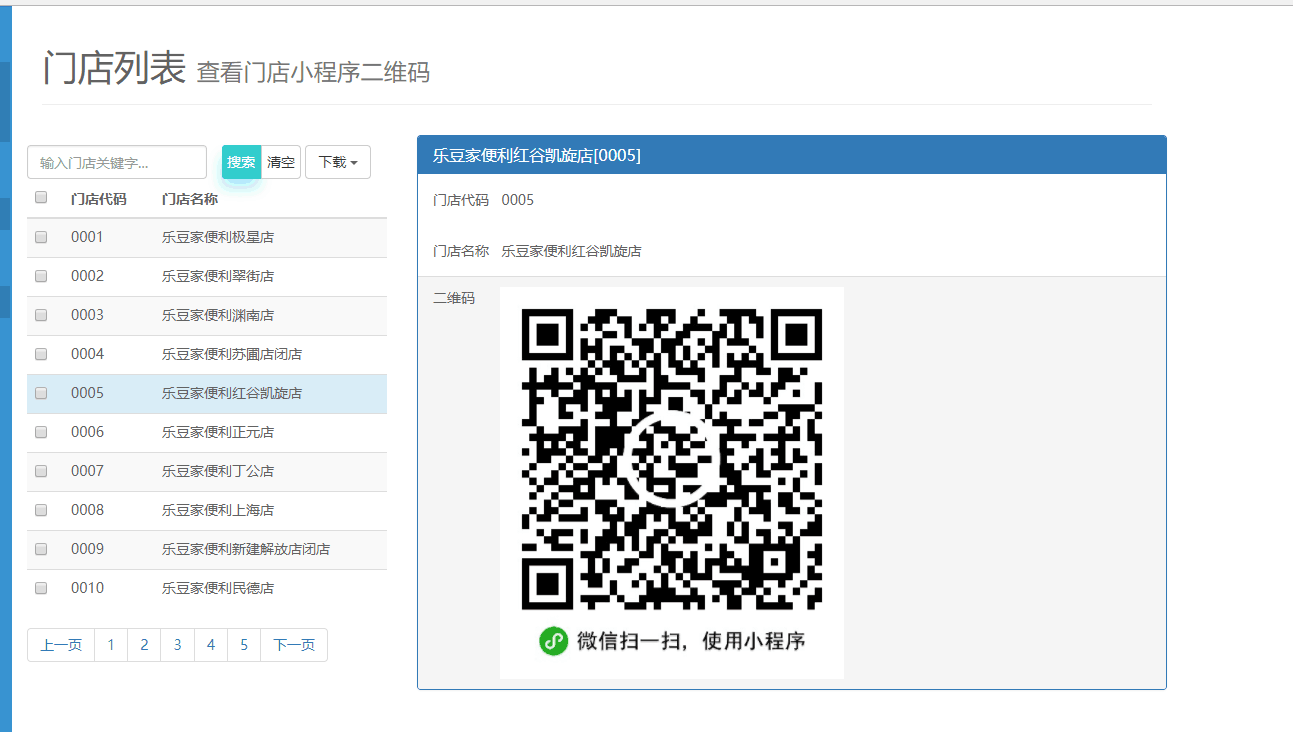Check the box for store 0006

(41, 432)
